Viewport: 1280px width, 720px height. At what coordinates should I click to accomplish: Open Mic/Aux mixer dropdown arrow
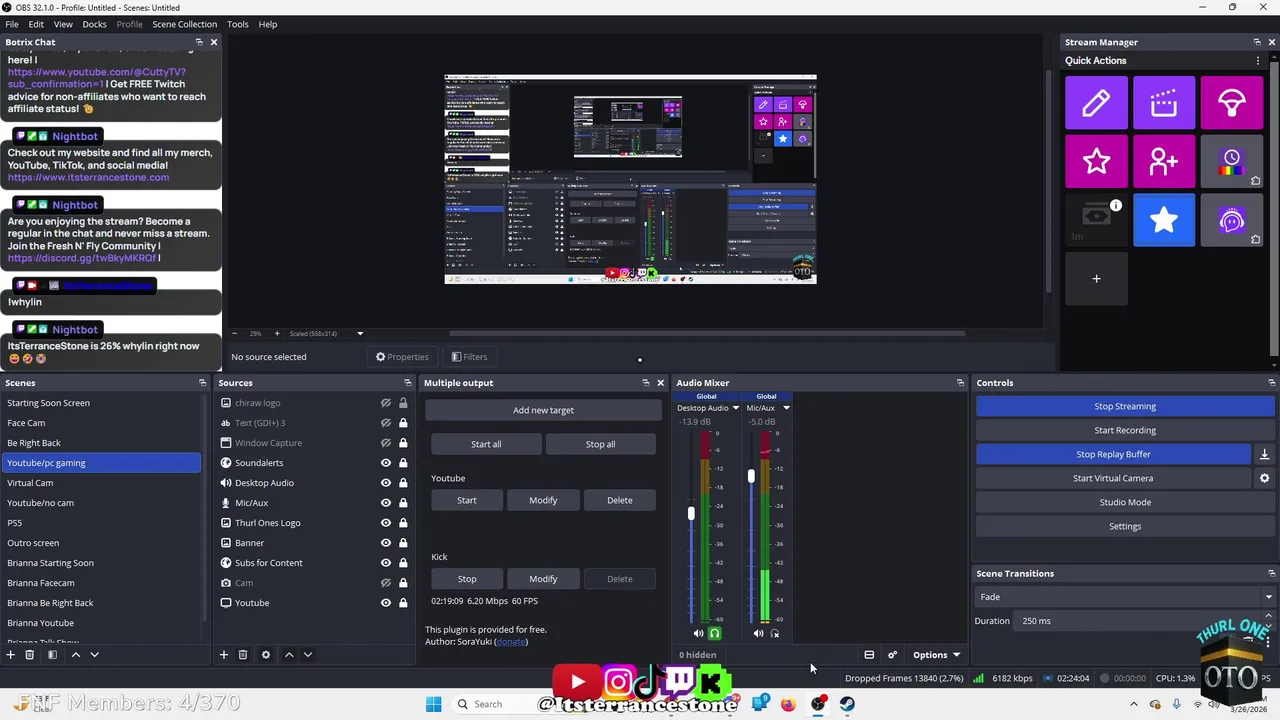[785, 408]
